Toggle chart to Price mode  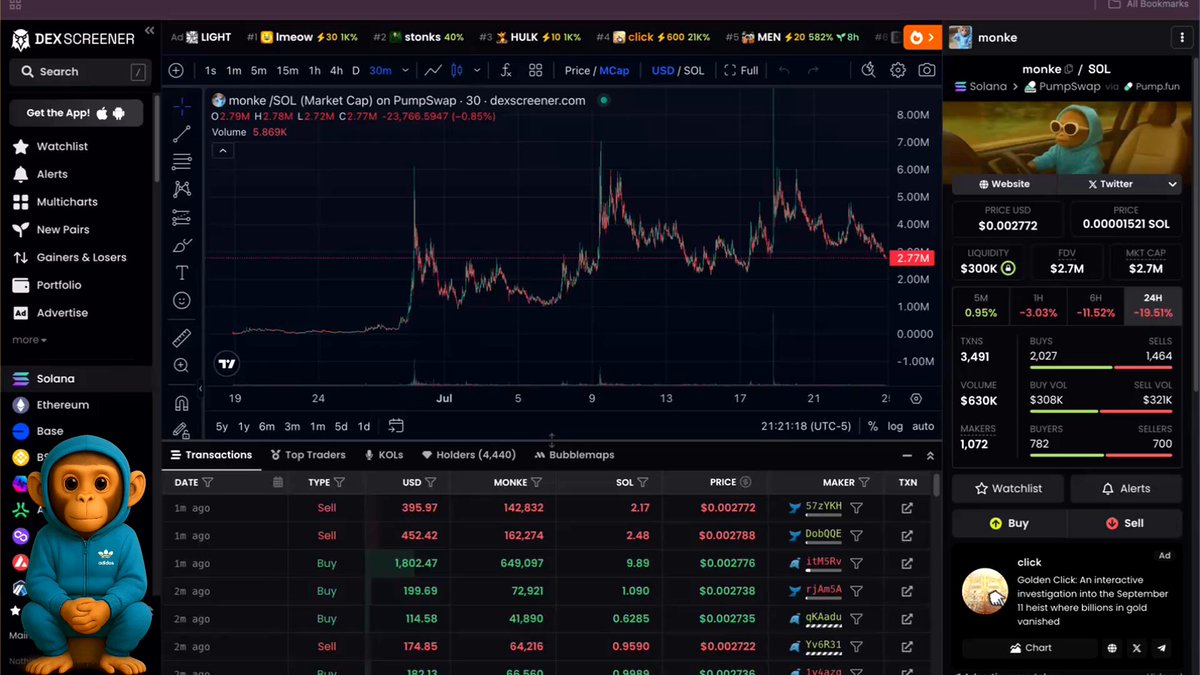point(577,70)
